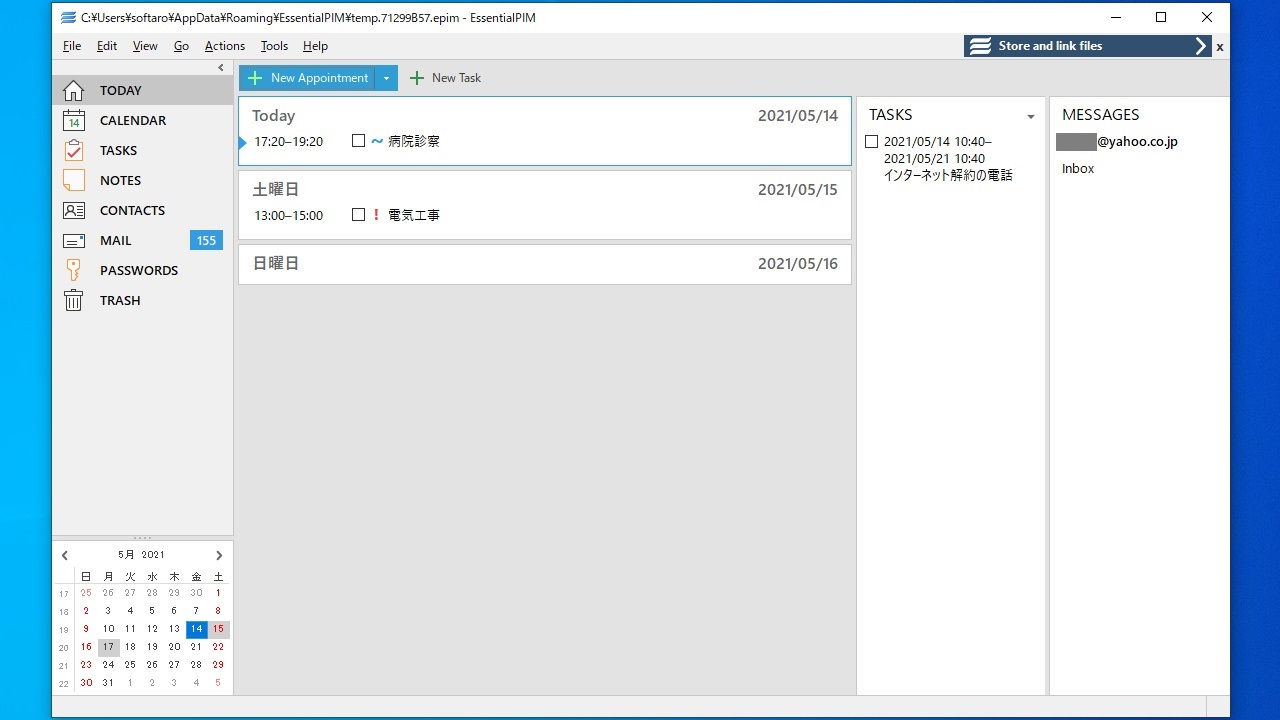The image size is (1280, 720).
Task: Click the New Appointment button
Action: click(307, 78)
